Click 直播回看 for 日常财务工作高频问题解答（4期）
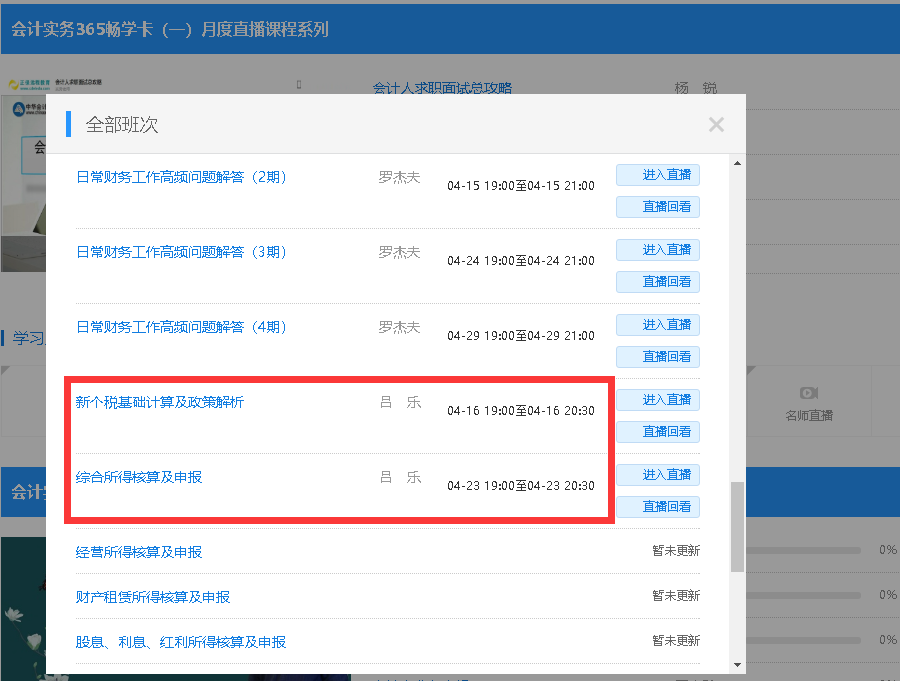This screenshot has width=900, height=681. pyautogui.click(x=657, y=356)
